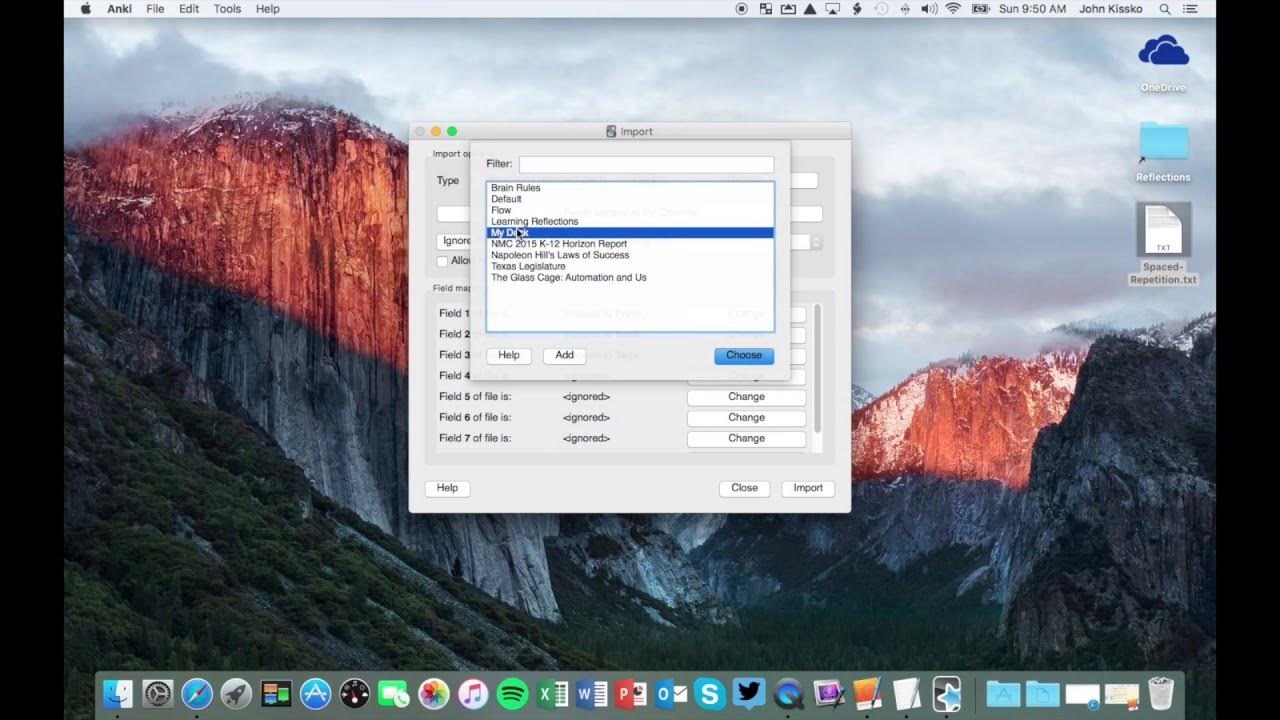
Task: Select the Texas Legislature deck
Action: tap(630, 266)
